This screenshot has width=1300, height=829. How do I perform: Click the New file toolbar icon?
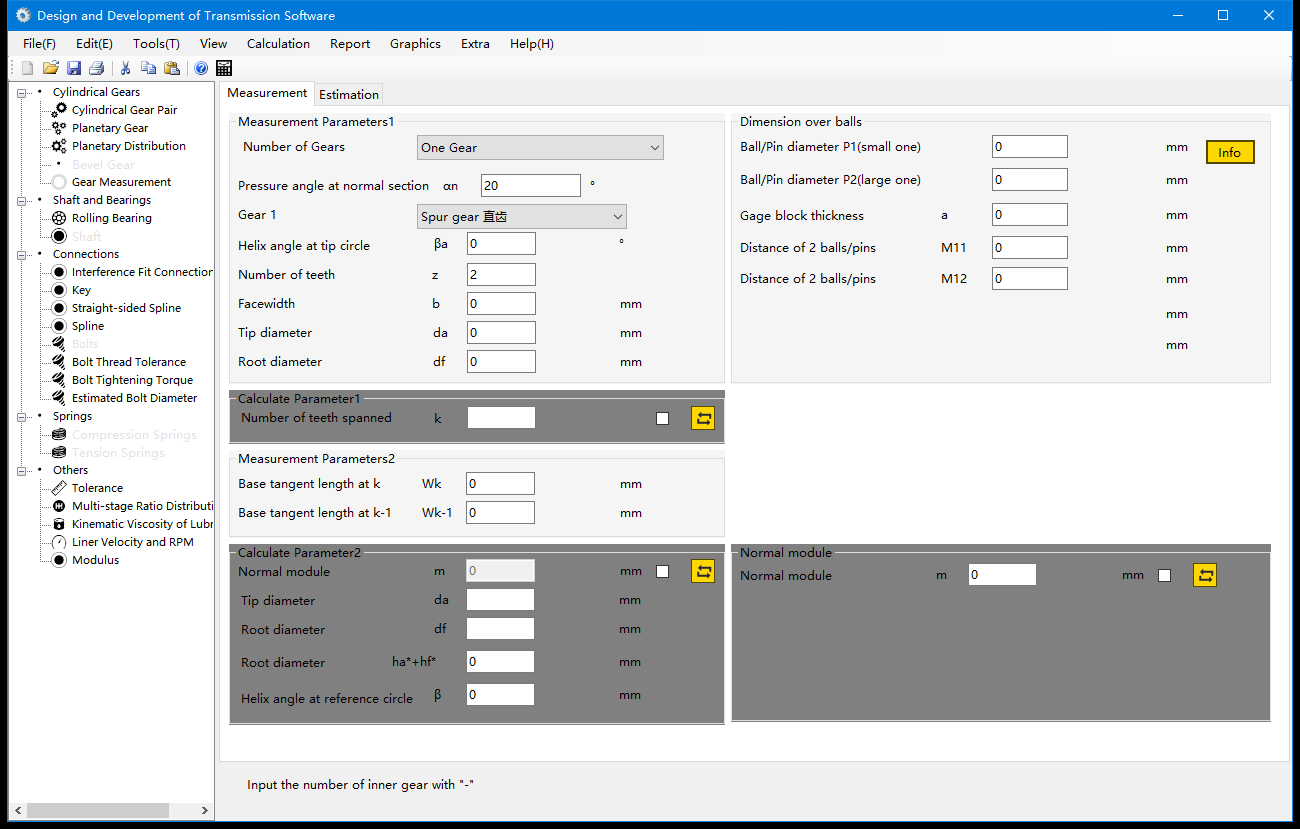point(27,68)
